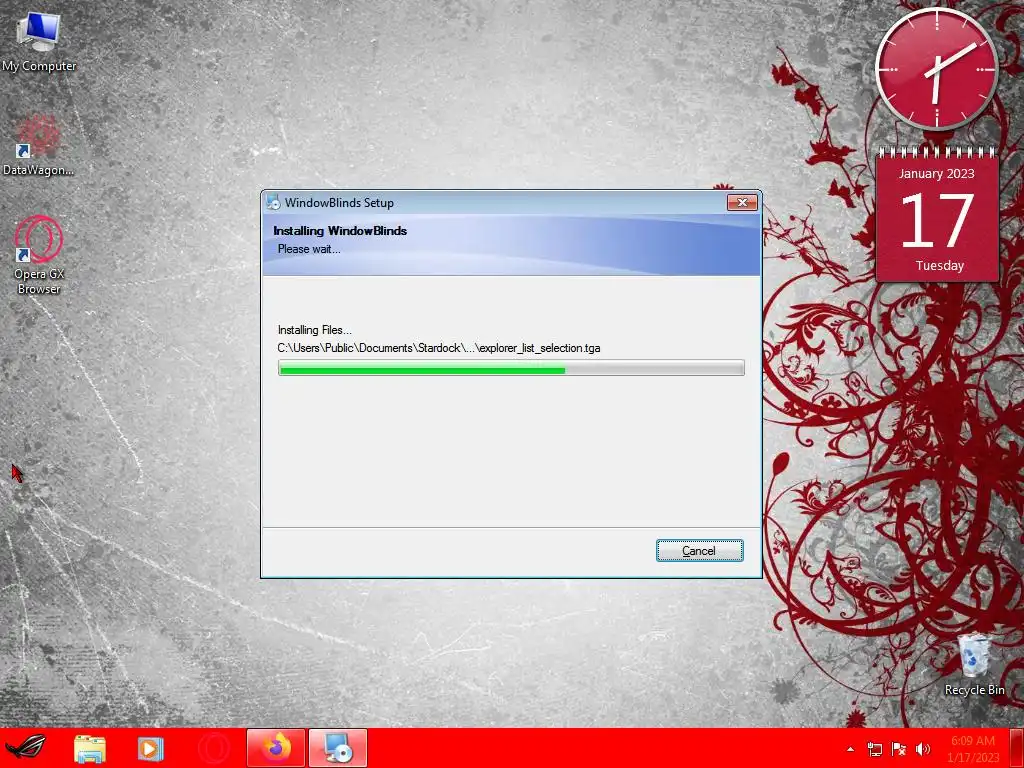1024x768 pixels.
Task: Launch Windows Media Player from taskbar
Action: (x=150, y=748)
